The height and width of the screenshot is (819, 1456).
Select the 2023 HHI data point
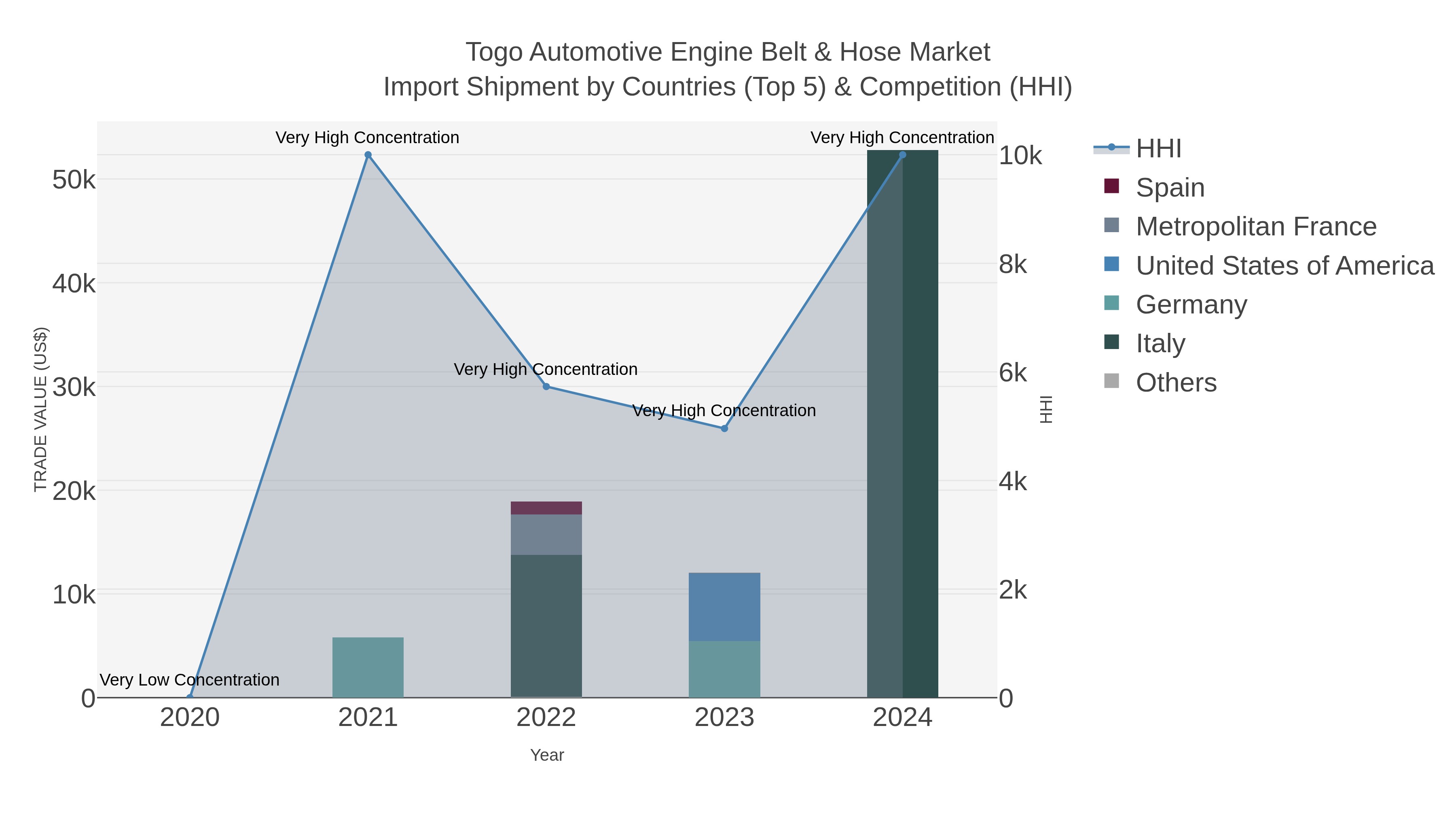coord(725,428)
